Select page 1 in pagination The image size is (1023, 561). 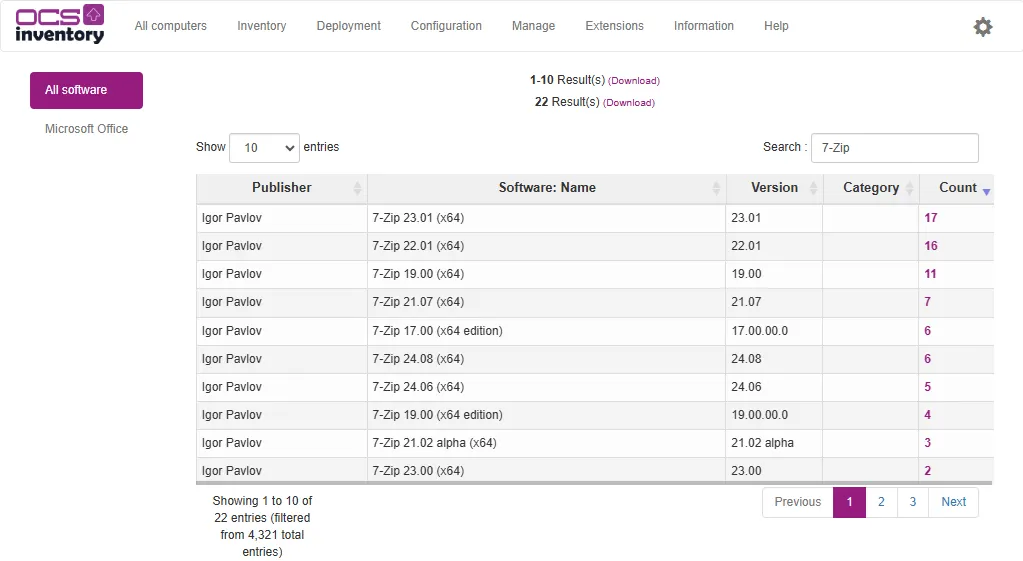tap(849, 502)
